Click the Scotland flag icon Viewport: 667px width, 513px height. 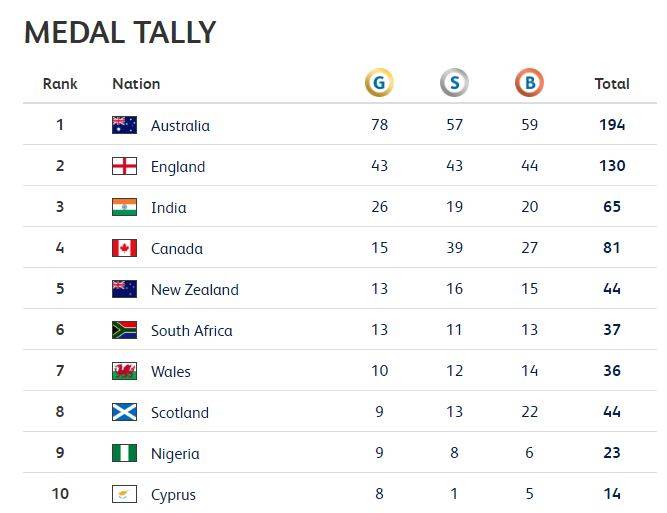125,412
